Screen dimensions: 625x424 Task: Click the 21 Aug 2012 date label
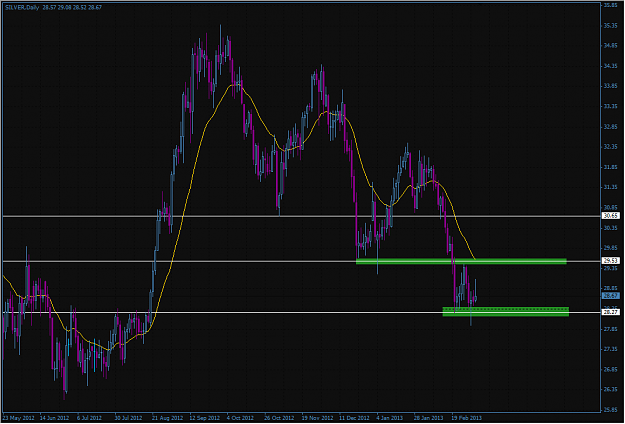167,418
